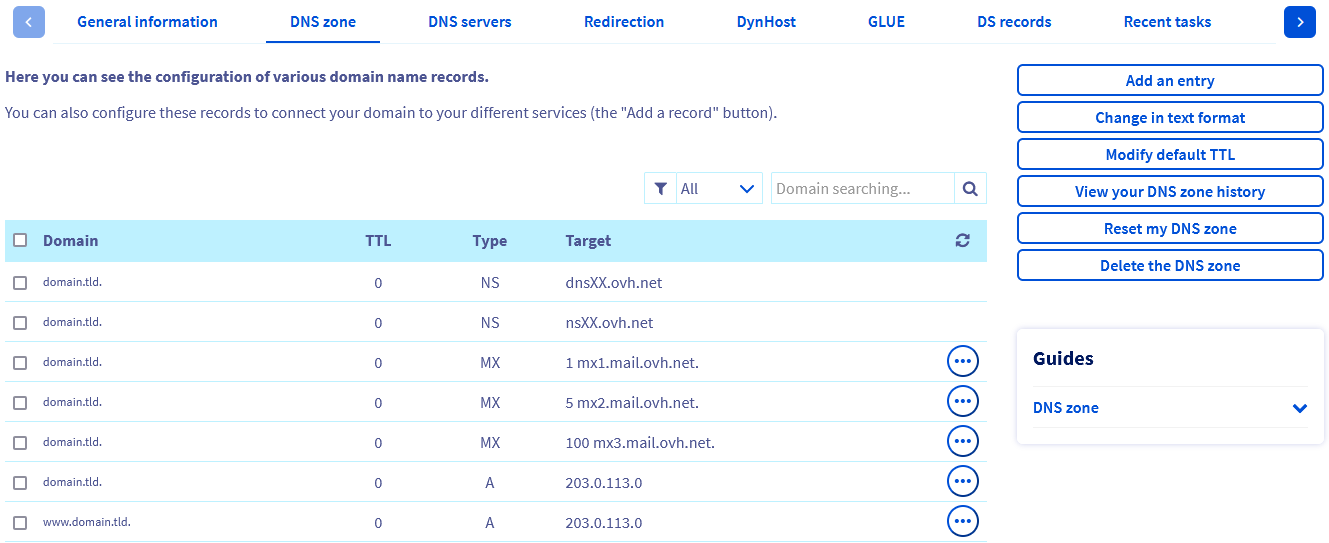Focus the Domain searching input field
The width and height of the screenshot is (1329, 543).
(862, 188)
